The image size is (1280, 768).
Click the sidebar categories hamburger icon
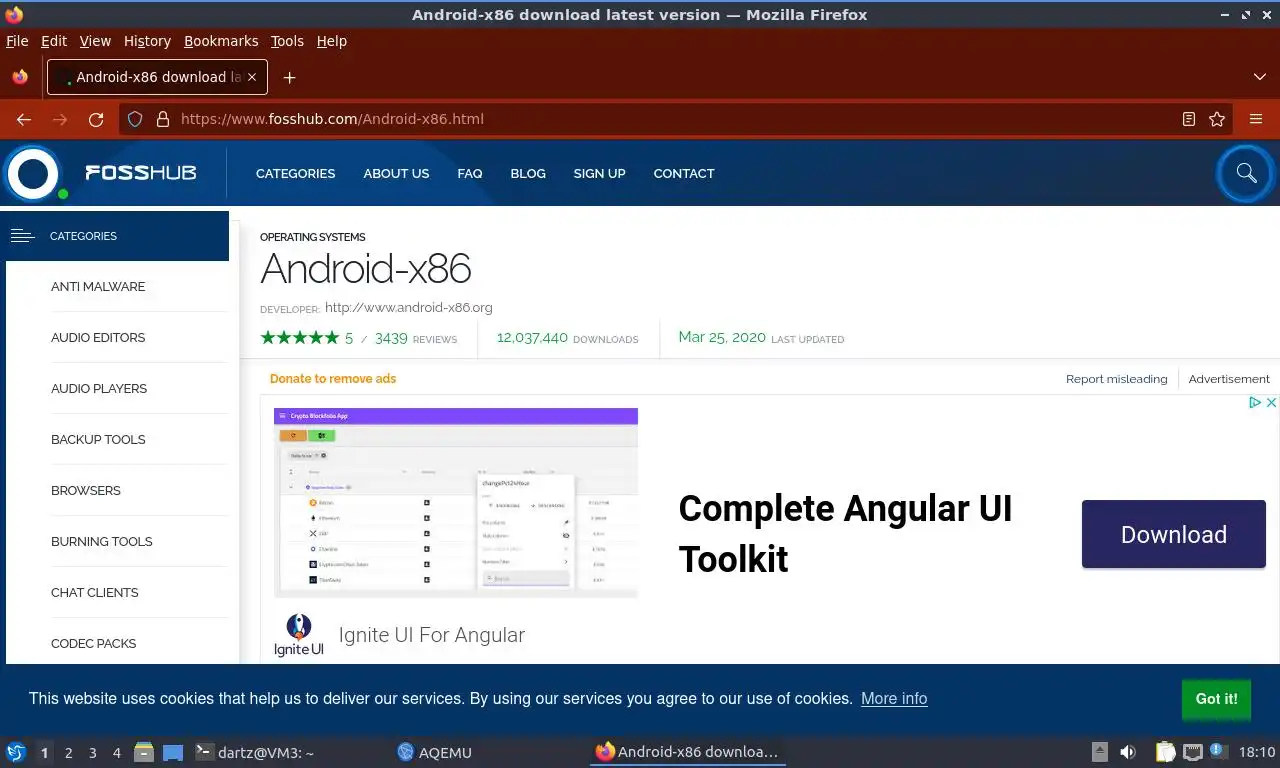point(22,236)
